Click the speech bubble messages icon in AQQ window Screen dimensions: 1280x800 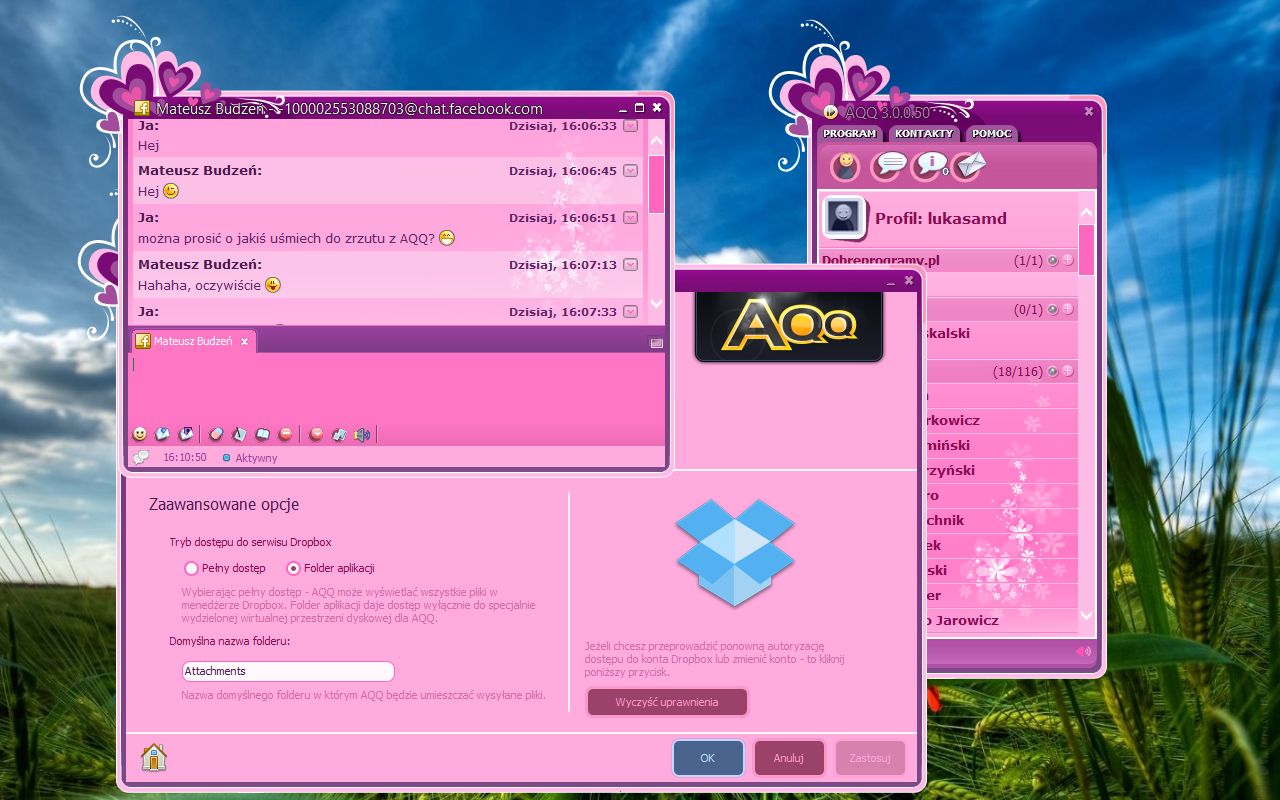tap(890, 165)
